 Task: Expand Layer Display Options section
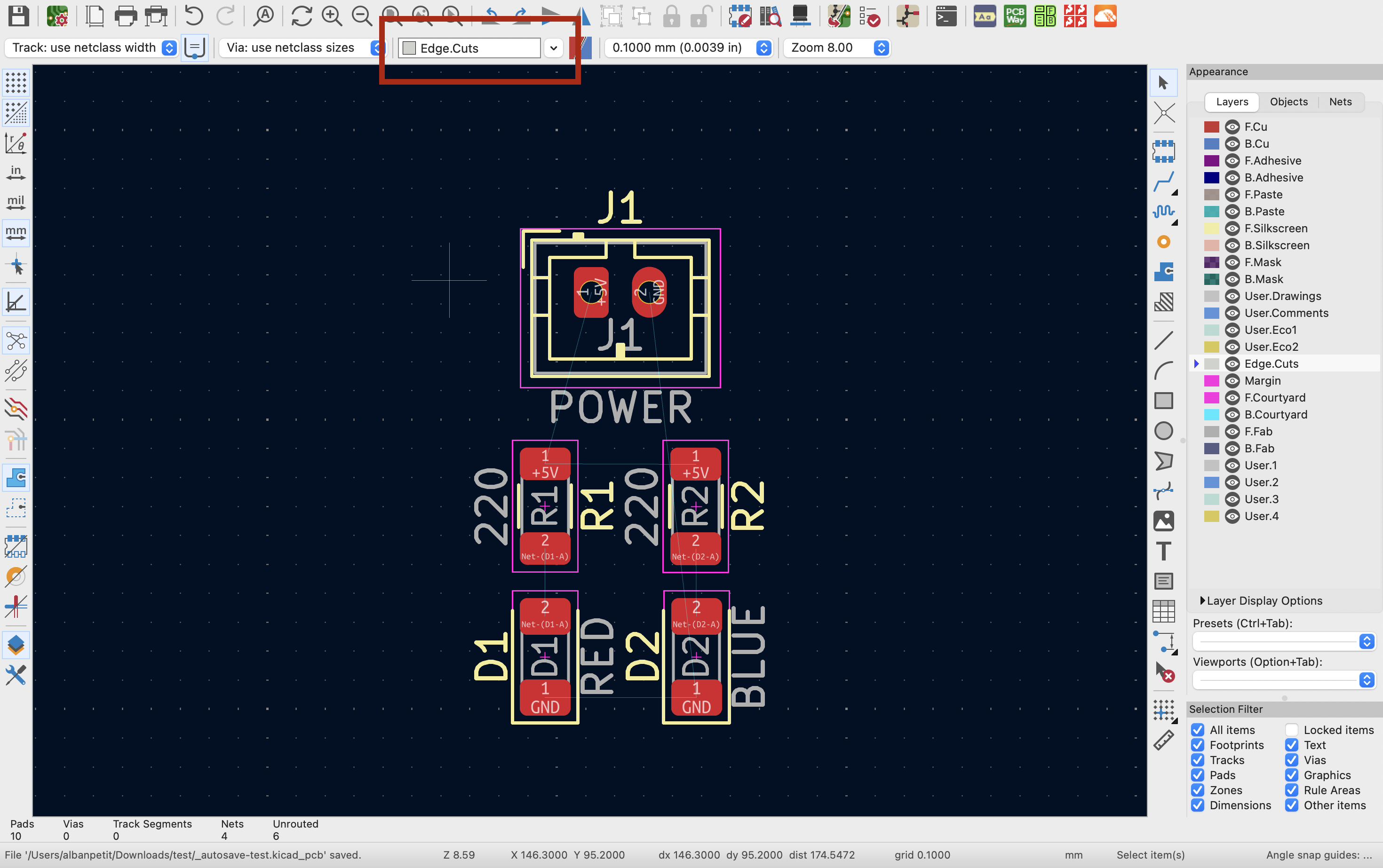pos(1203,600)
